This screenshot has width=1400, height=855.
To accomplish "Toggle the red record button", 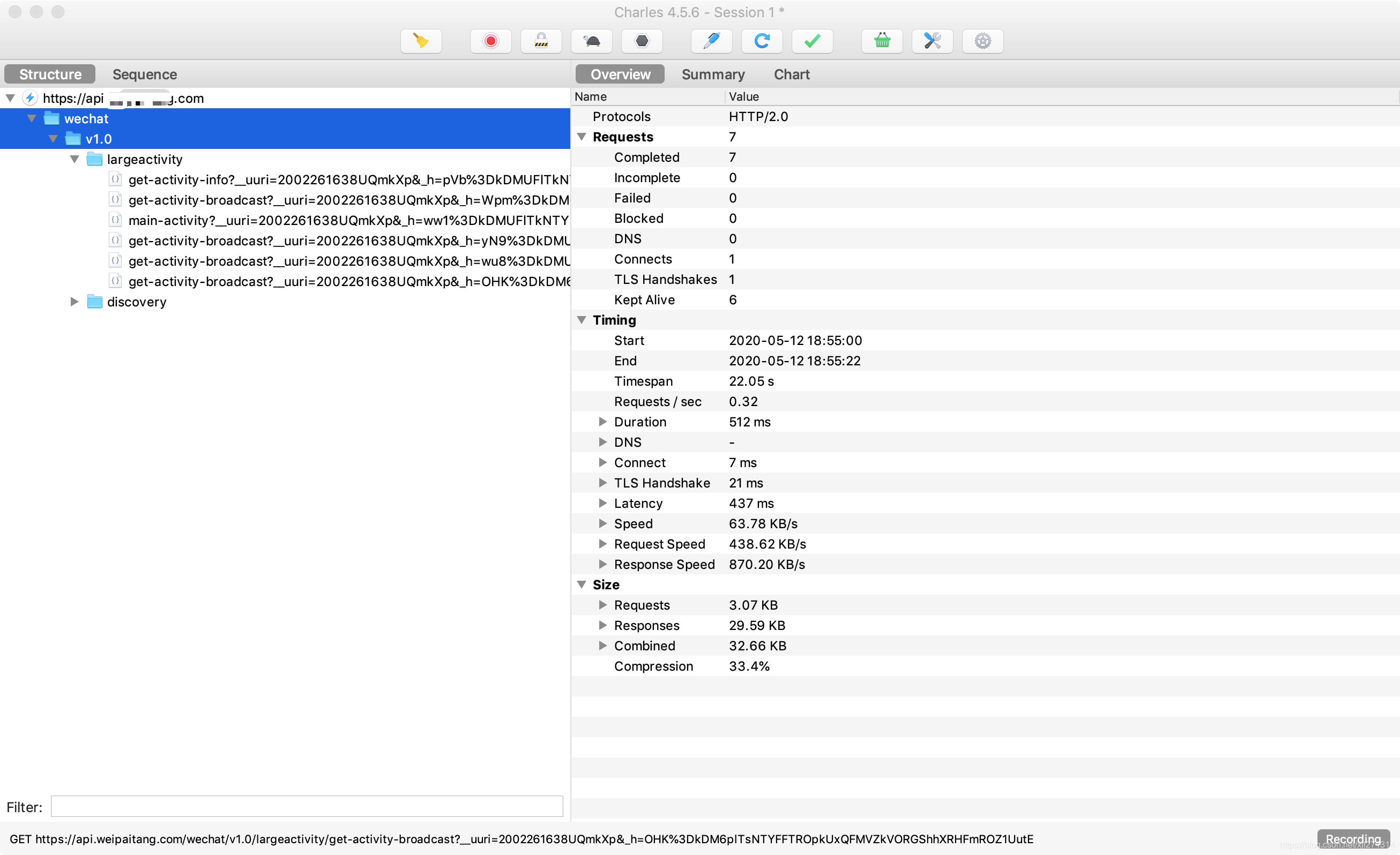I will coord(490,41).
